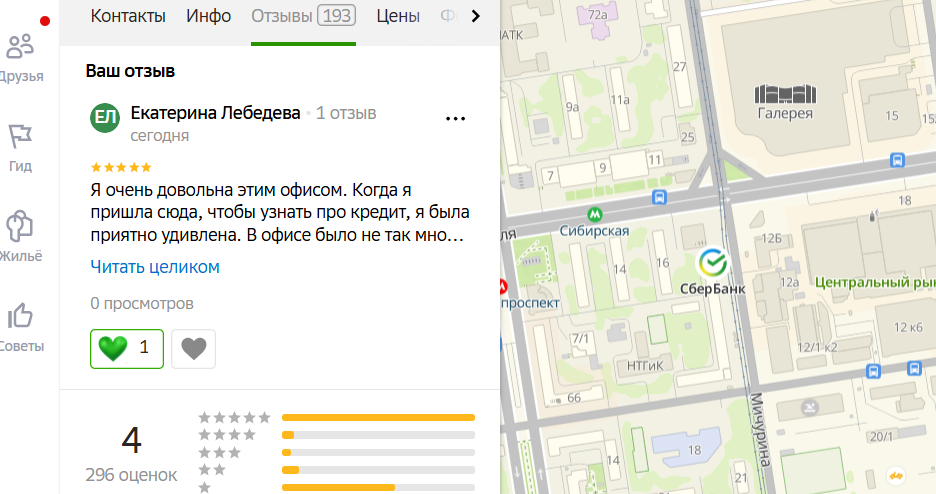
Task: Click the Читать целиком link
Action: [x=155, y=267]
